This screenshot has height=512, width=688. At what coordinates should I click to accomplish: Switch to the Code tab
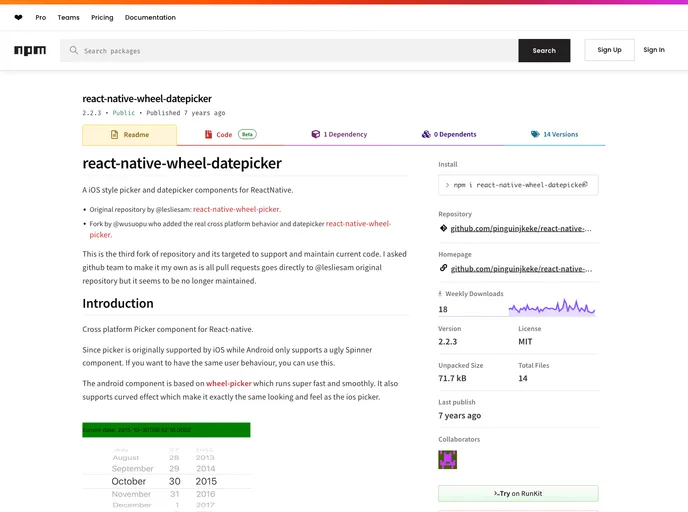tap(230, 134)
